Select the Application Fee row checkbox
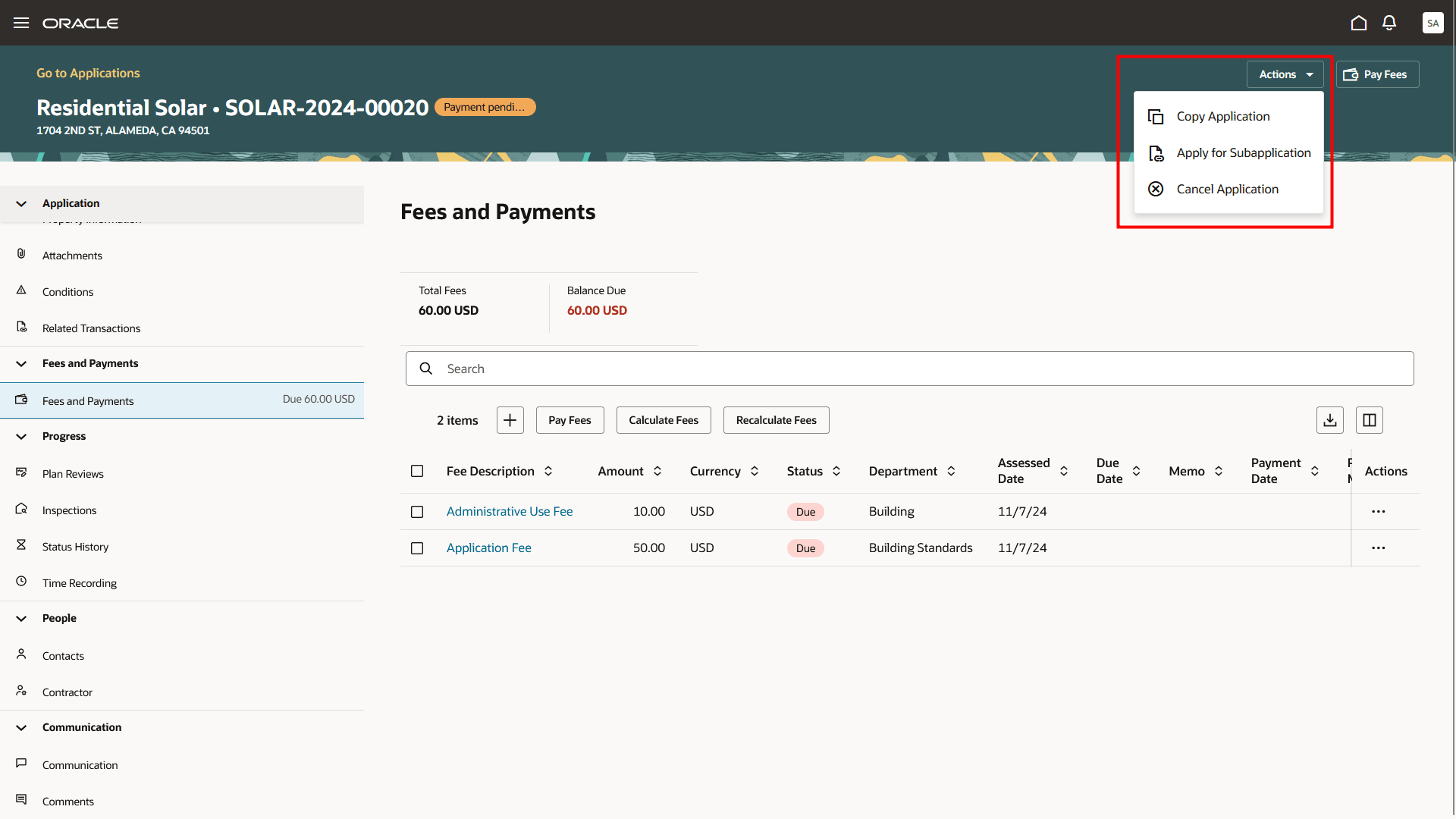 pos(417,548)
